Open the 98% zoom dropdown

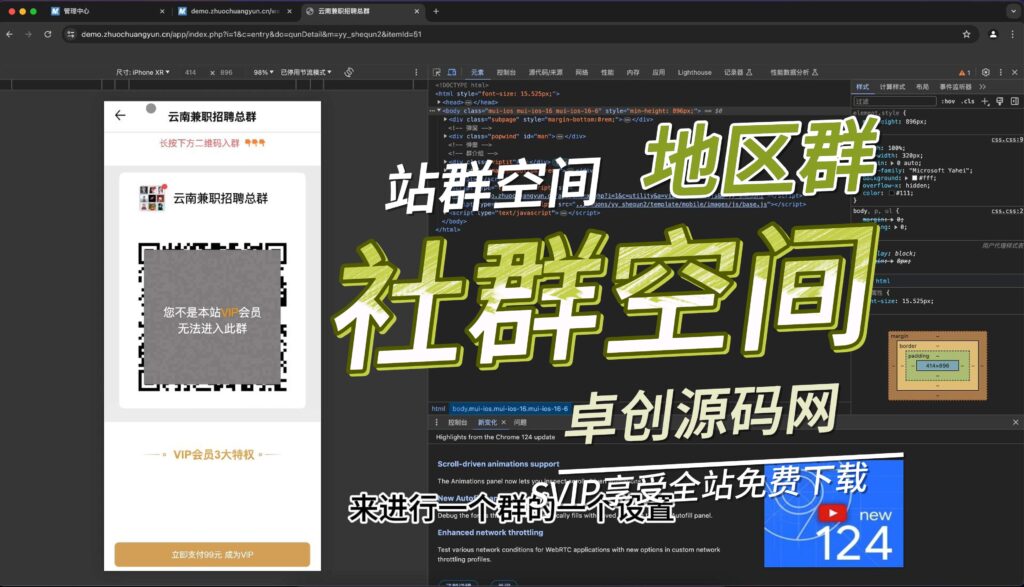263,72
